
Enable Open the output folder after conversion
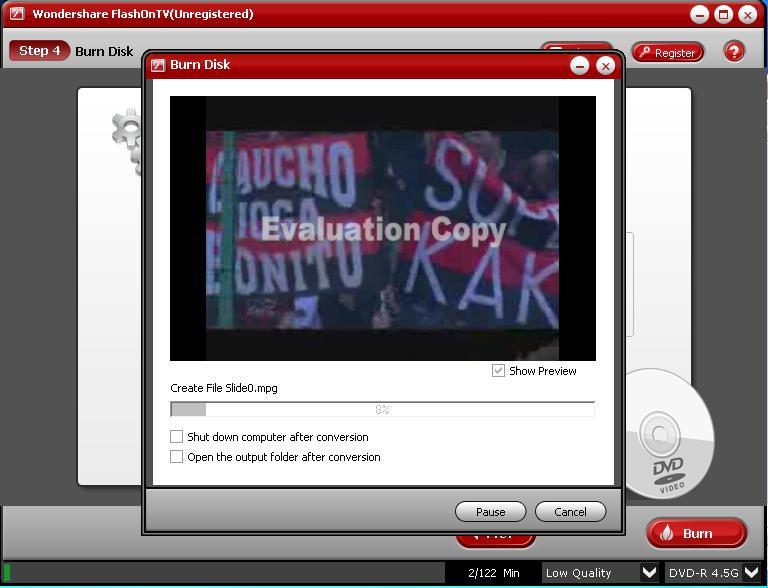click(176, 457)
